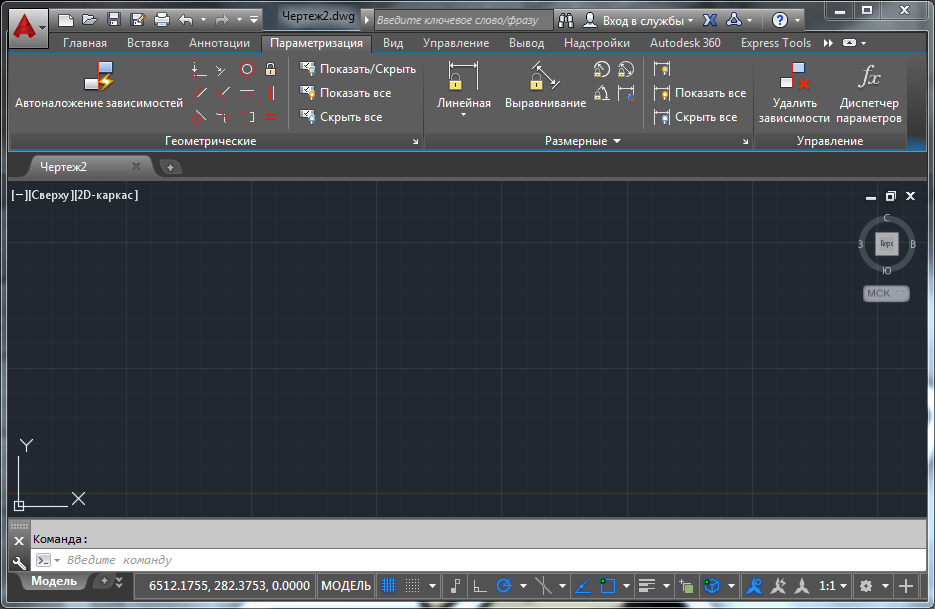Click the Open file icon

click(89, 20)
